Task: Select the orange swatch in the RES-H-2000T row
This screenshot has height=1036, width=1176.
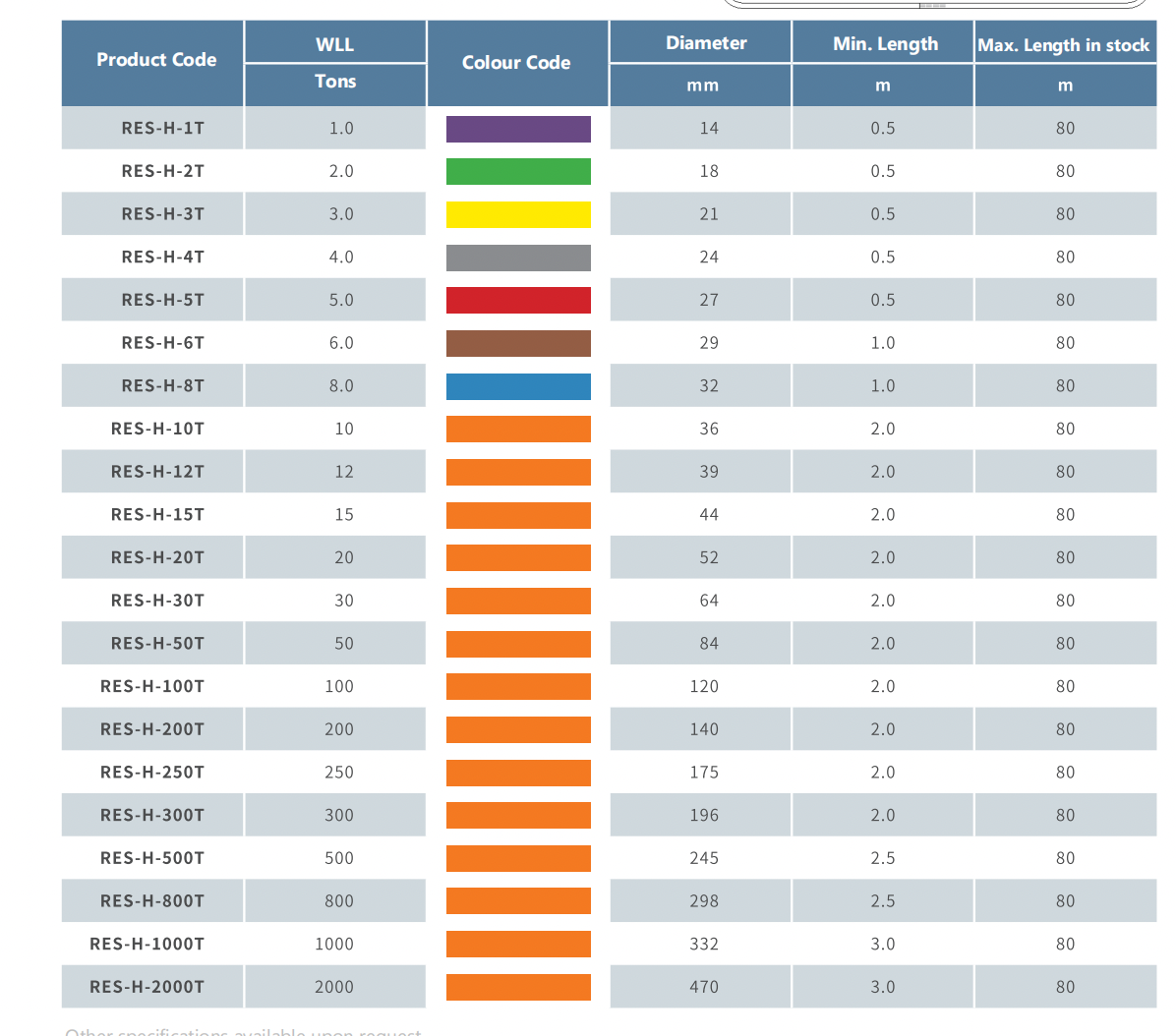Action: pyautogui.click(x=518, y=987)
